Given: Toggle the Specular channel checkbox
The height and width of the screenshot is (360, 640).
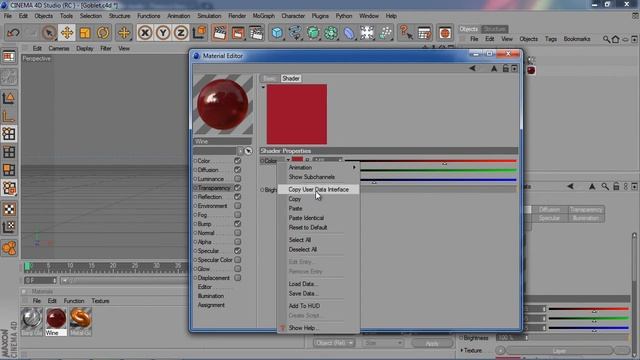Looking at the screenshot, I should (238, 251).
